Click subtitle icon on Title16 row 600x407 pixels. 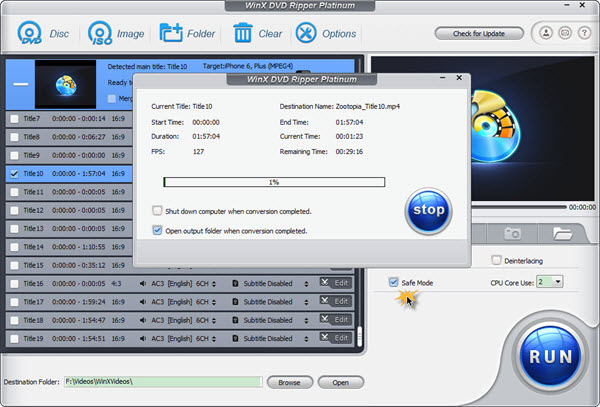click(236, 283)
